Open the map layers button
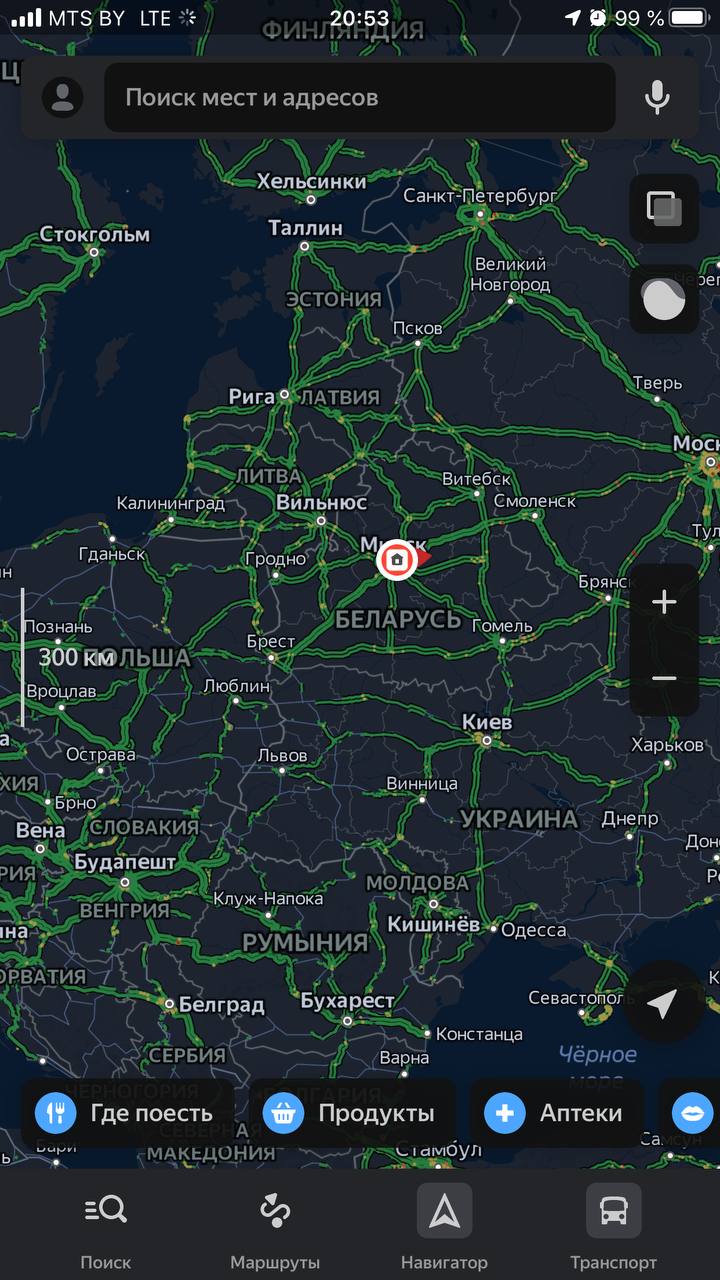The width and height of the screenshot is (720, 1280). point(664,208)
